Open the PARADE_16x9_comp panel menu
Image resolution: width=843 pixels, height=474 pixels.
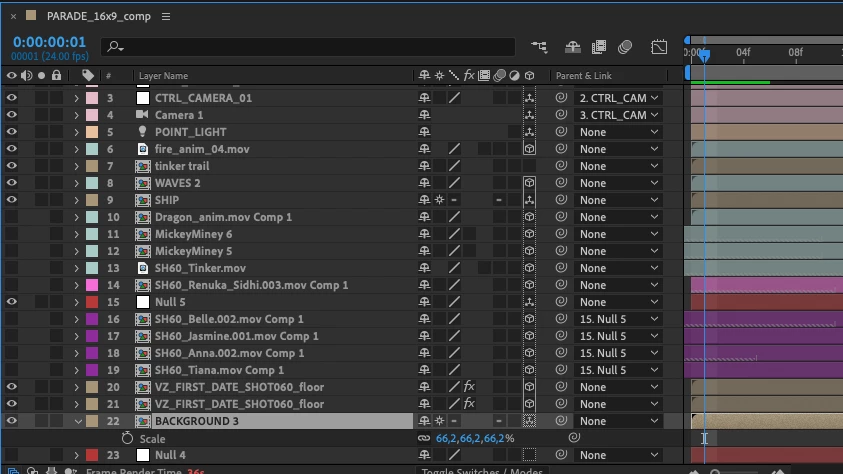pos(166,17)
